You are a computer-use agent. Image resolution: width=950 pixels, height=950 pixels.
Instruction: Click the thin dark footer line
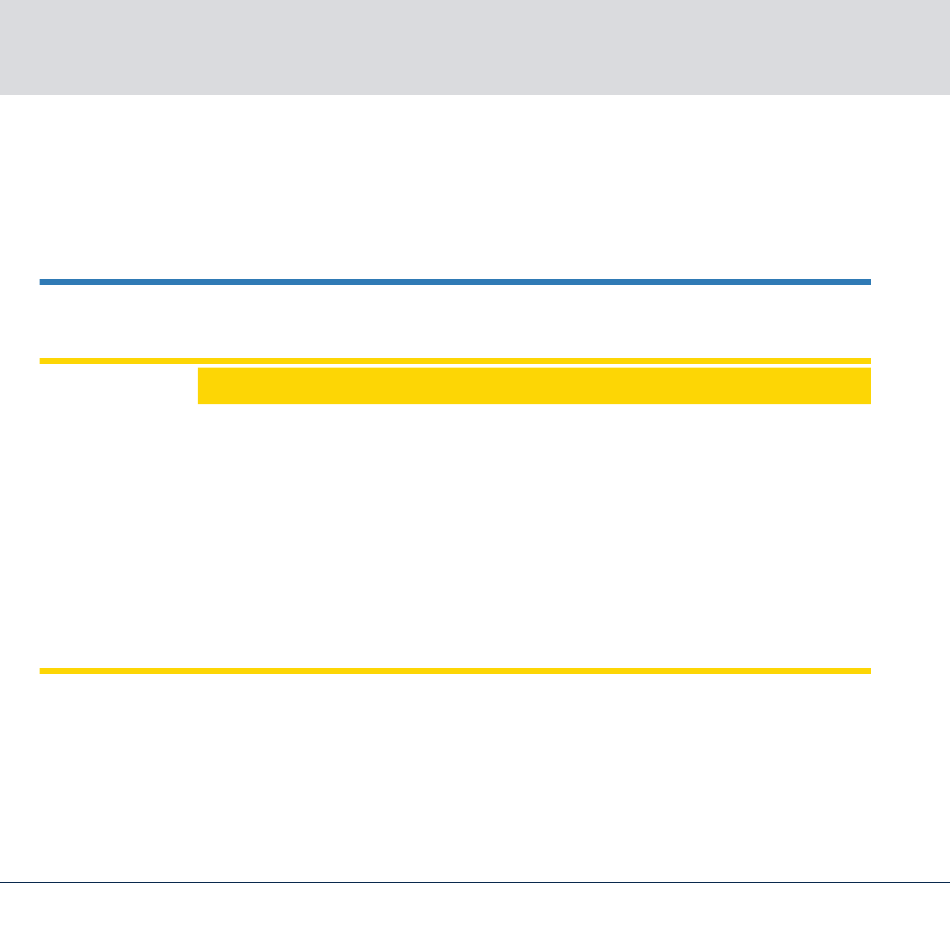click(475, 882)
